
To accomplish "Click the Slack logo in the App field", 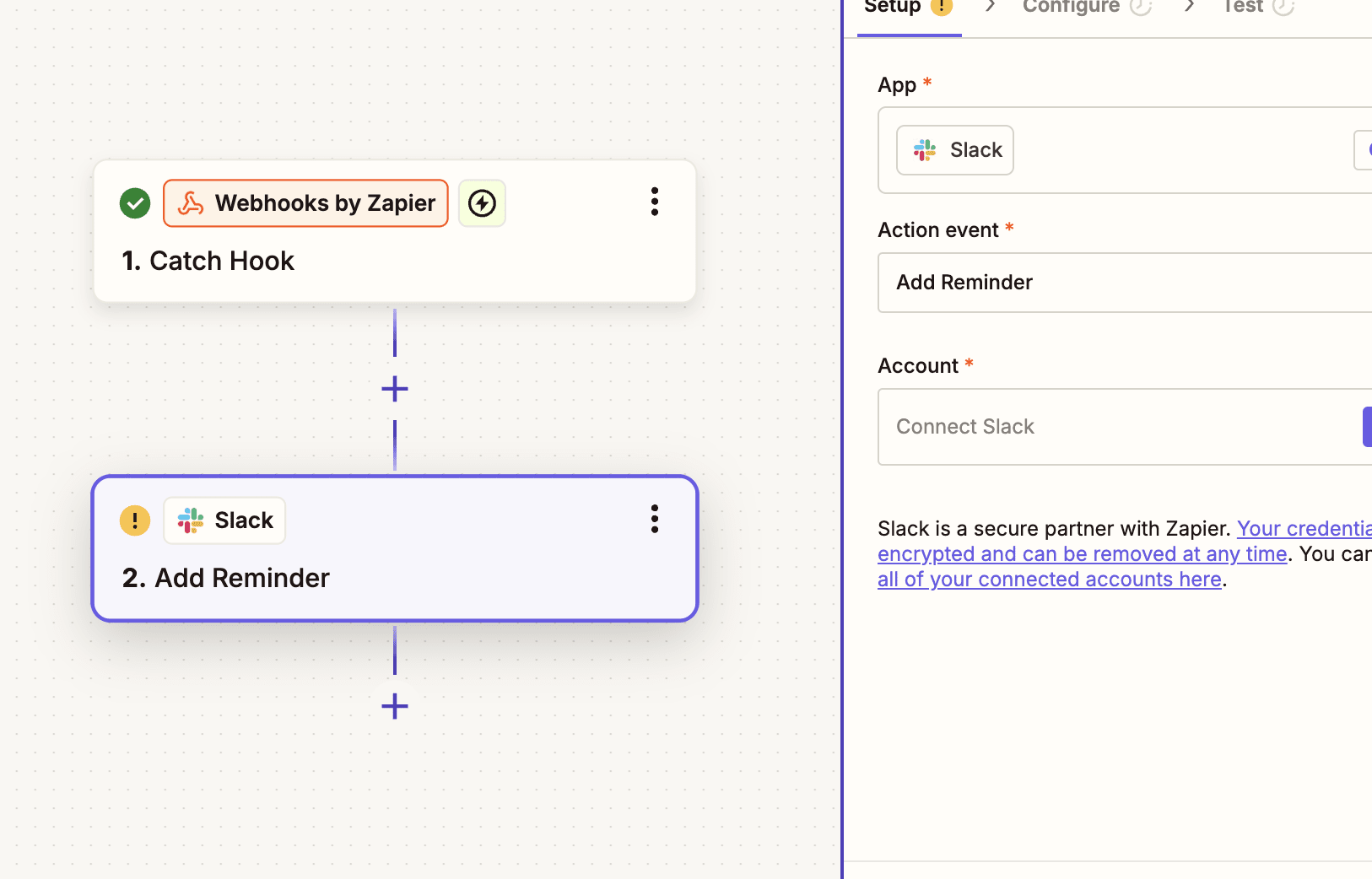I will click(924, 149).
